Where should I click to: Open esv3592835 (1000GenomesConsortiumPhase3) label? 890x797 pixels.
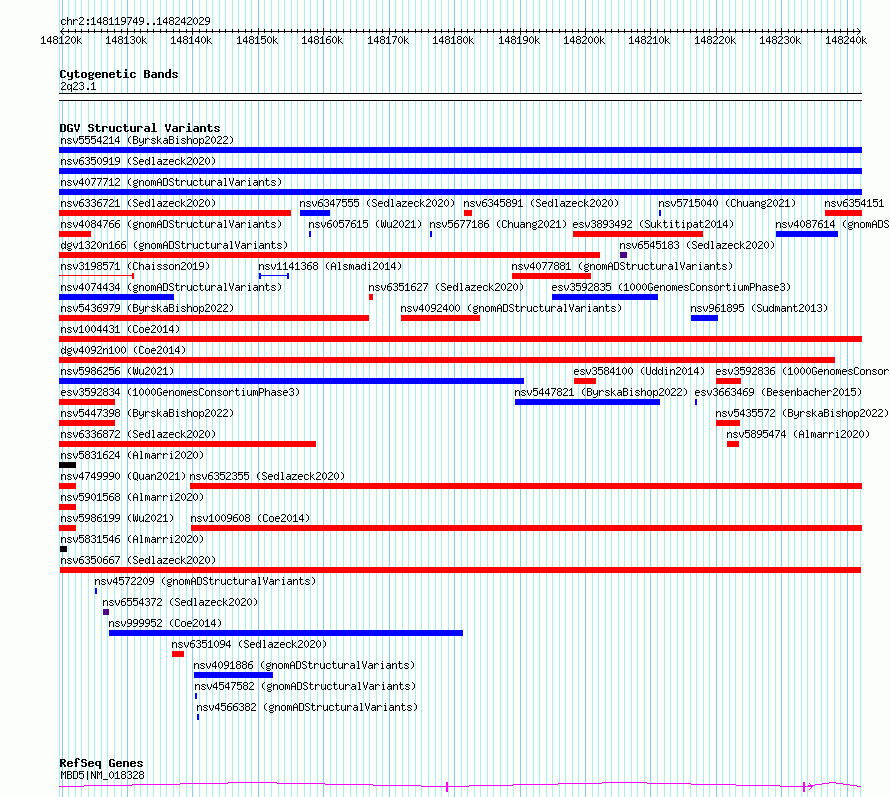click(671, 287)
